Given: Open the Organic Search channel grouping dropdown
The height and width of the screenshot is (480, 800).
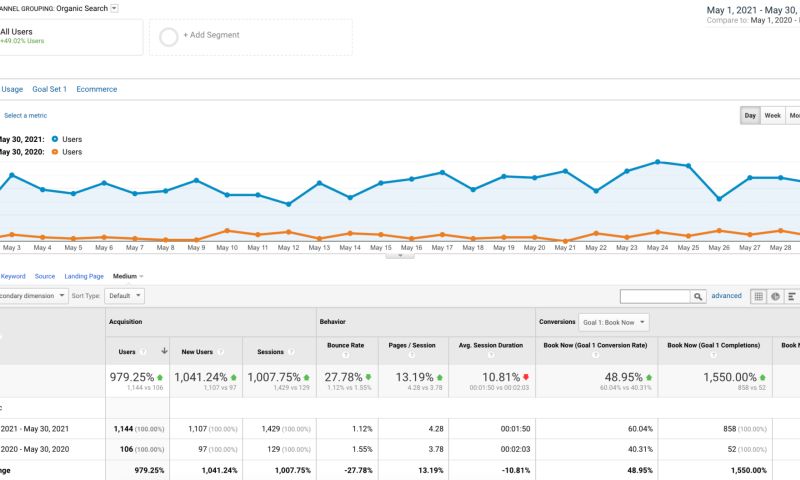Looking at the screenshot, I should [114, 8].
